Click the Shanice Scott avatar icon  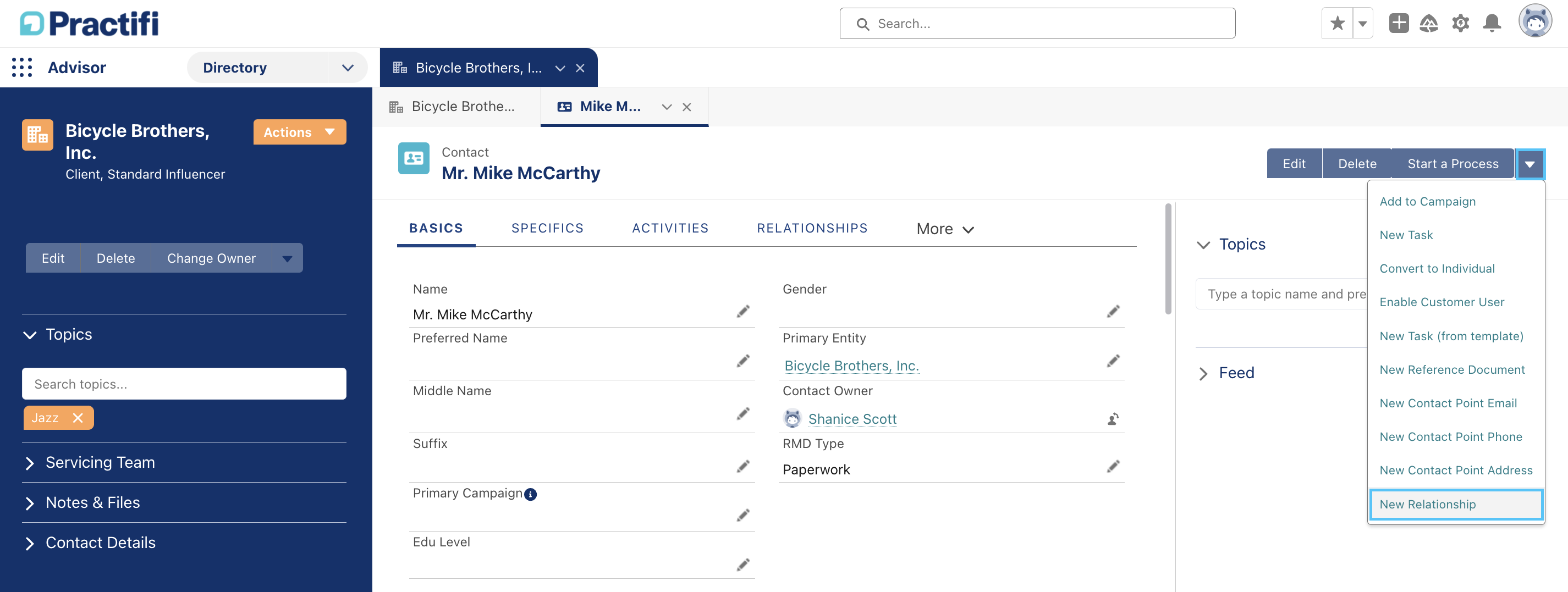[x=792, y=419]
